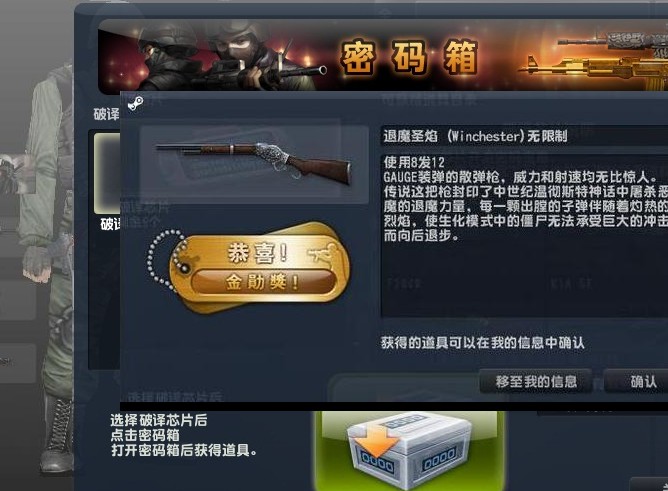
Task: Click the orange arrow above the lockbox
Action: pos(376,439)
